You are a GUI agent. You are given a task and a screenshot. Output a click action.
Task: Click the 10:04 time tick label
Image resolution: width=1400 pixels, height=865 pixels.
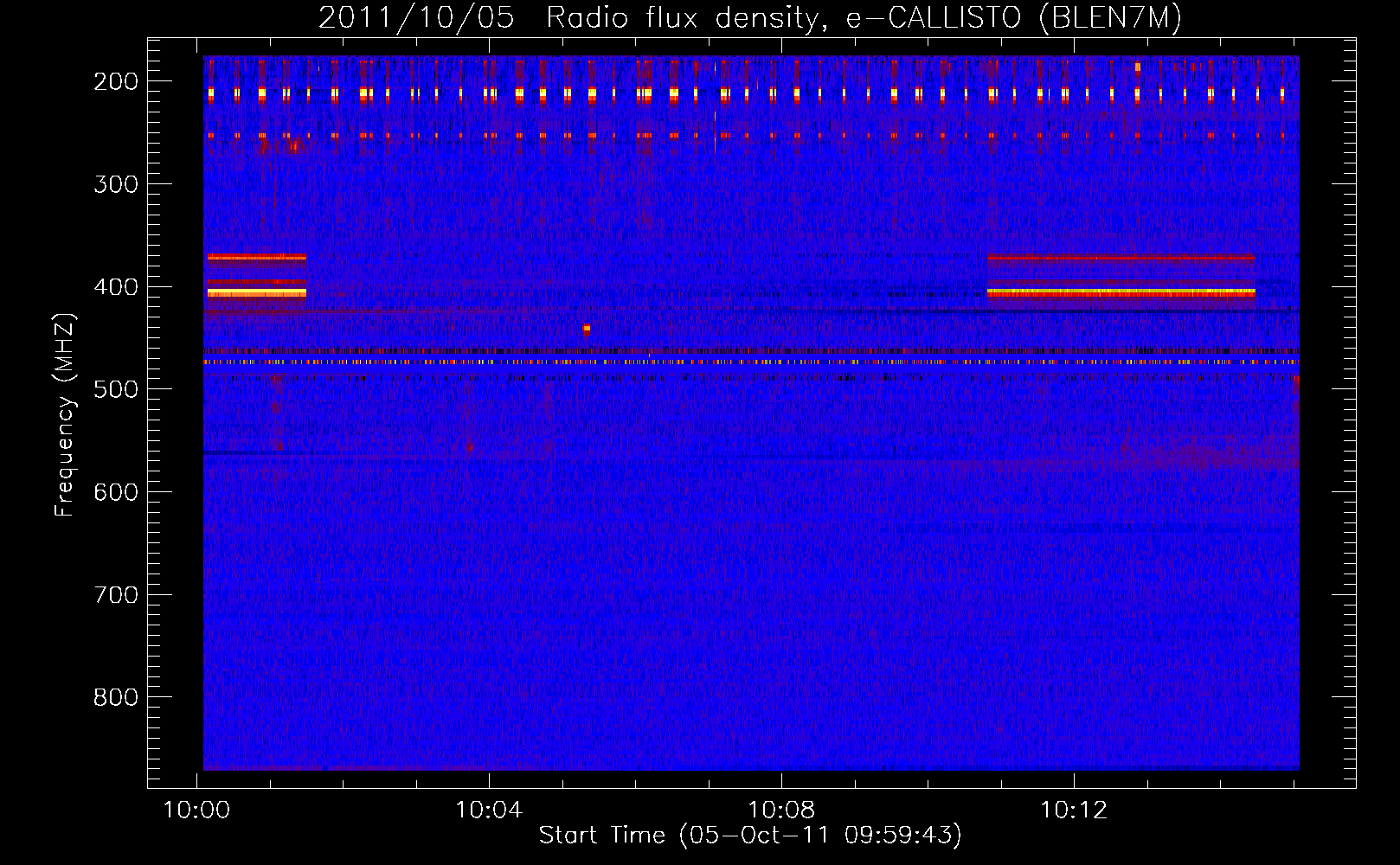pyautogui.click(x=489, y=811)
